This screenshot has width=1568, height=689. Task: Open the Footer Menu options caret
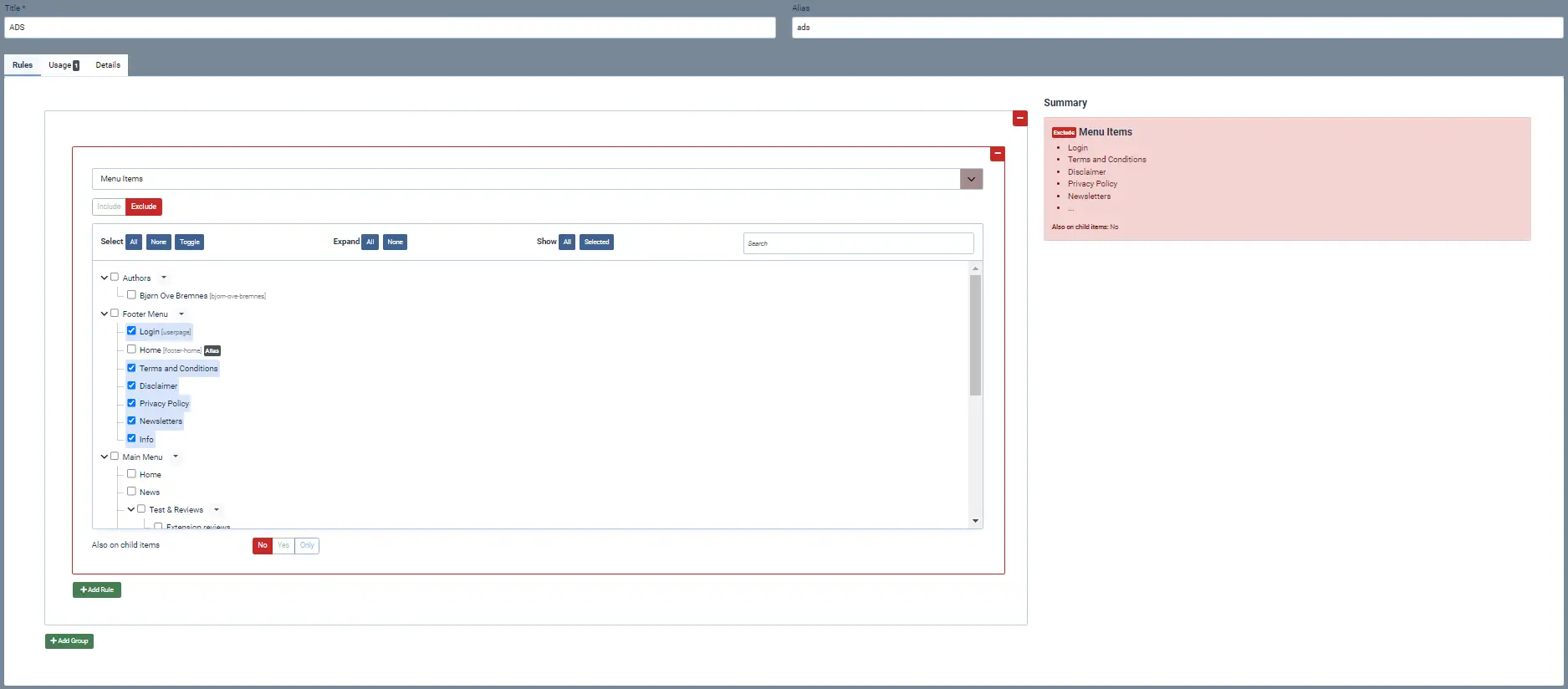coord(181,314)
